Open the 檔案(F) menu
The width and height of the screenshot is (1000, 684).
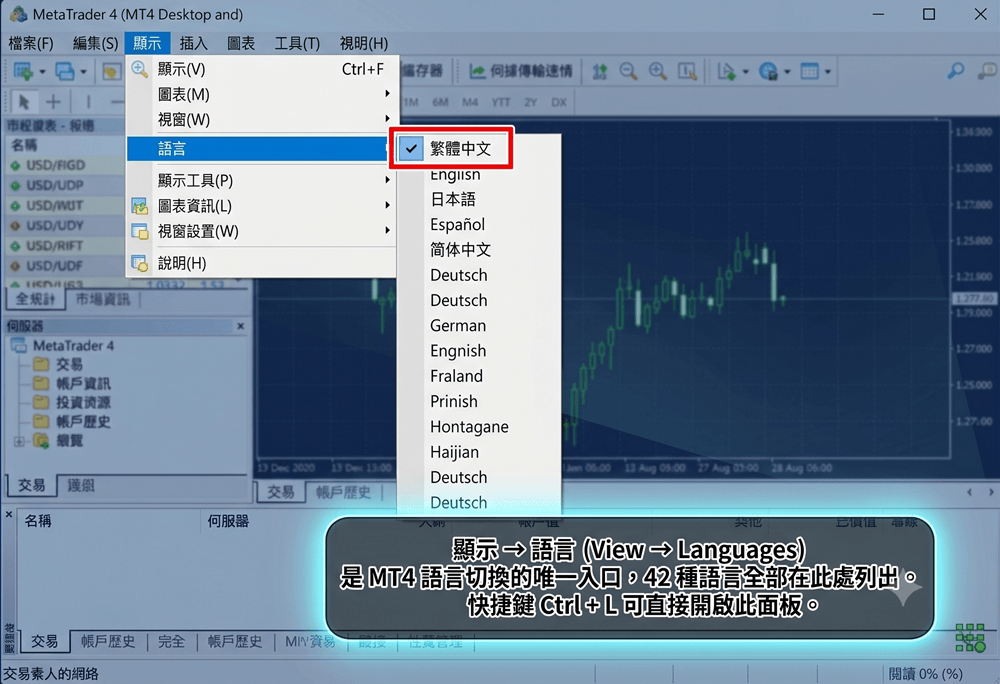[31, 43]
